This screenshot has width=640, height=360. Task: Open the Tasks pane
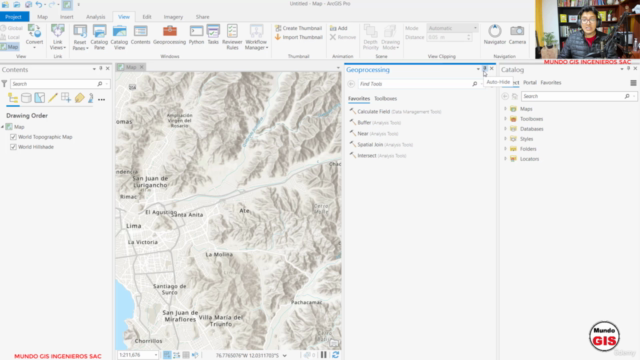tap(213, 35)
